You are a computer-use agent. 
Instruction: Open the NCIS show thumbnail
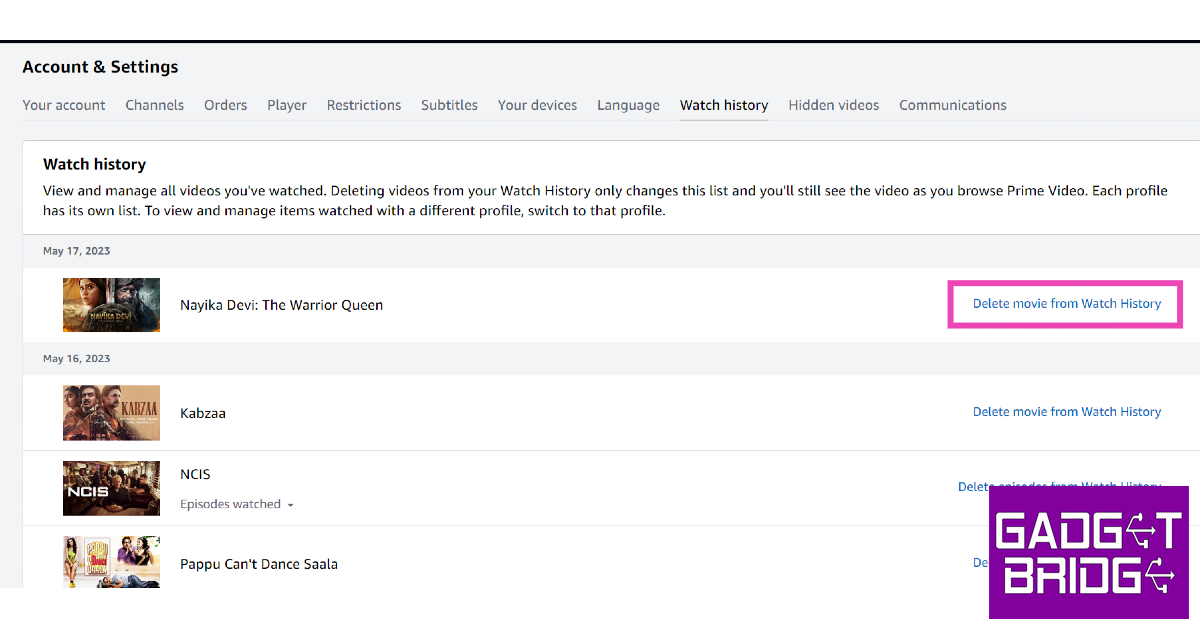pos(111,488)
